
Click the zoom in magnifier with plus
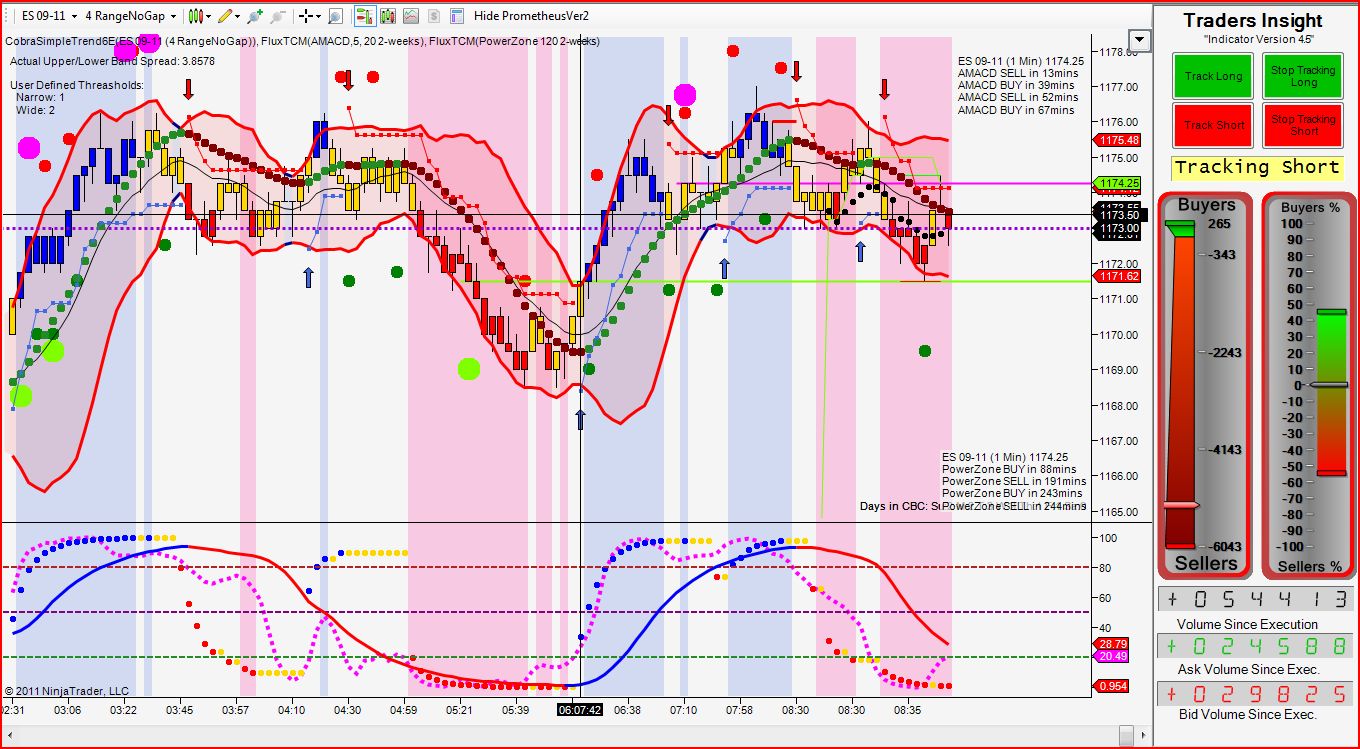256,16
